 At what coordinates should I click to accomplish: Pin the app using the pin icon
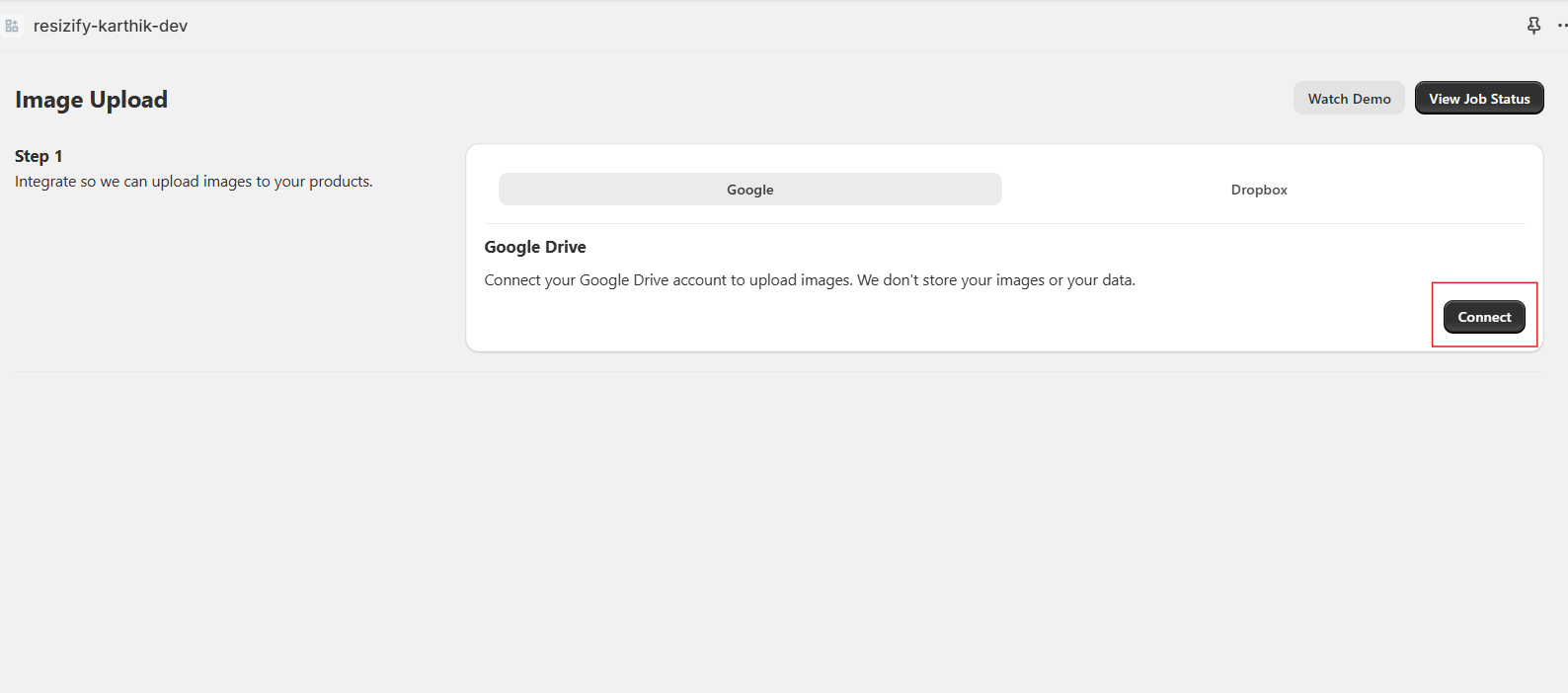click(1533, 26)
